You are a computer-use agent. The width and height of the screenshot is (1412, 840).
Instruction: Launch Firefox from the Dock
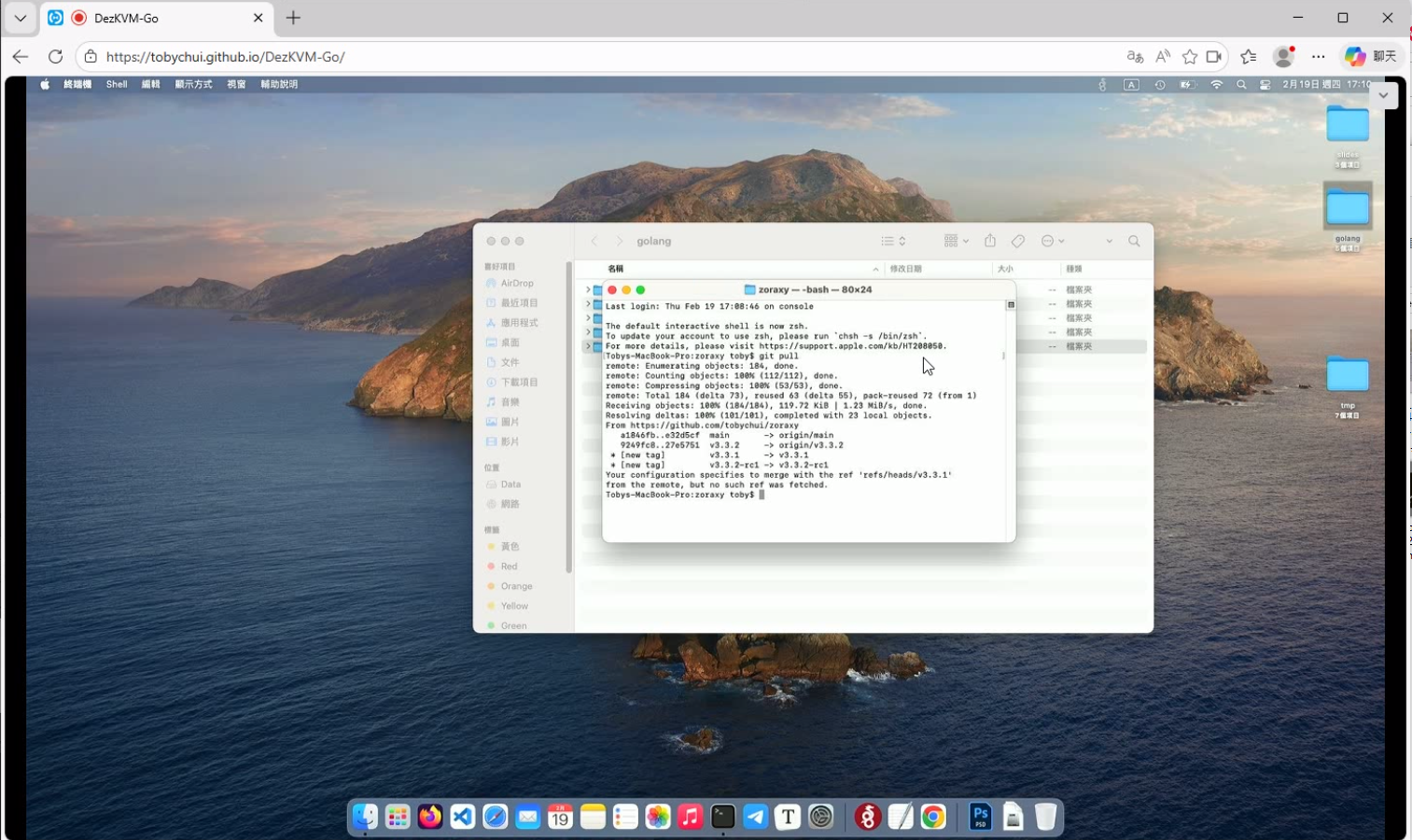click(430, 818)
